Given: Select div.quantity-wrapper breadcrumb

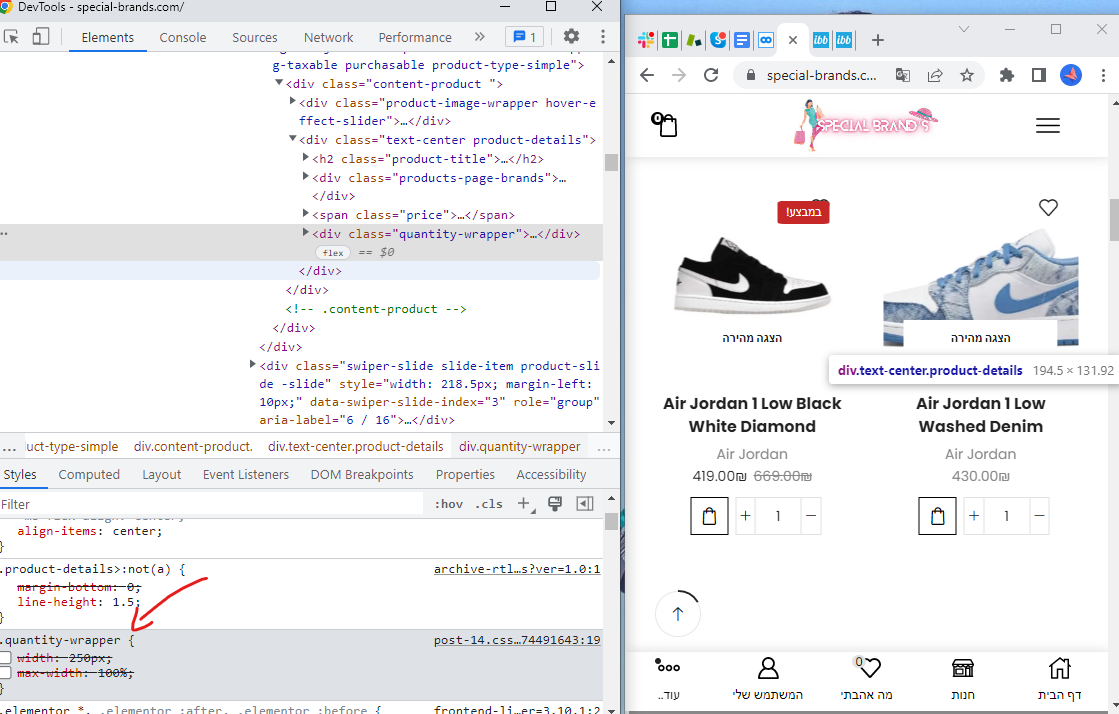Looking at the screenshot, I should pos(520,447).
